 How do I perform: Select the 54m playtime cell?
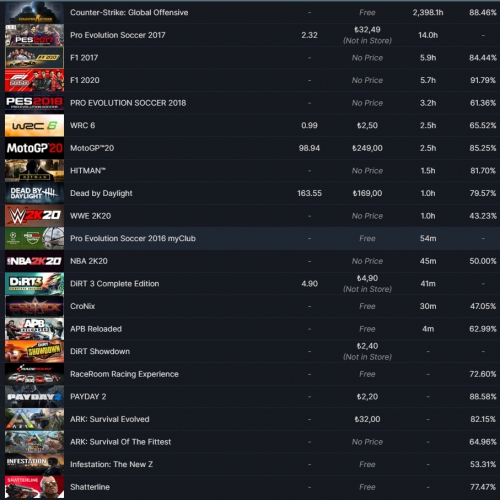click(428, 239)
